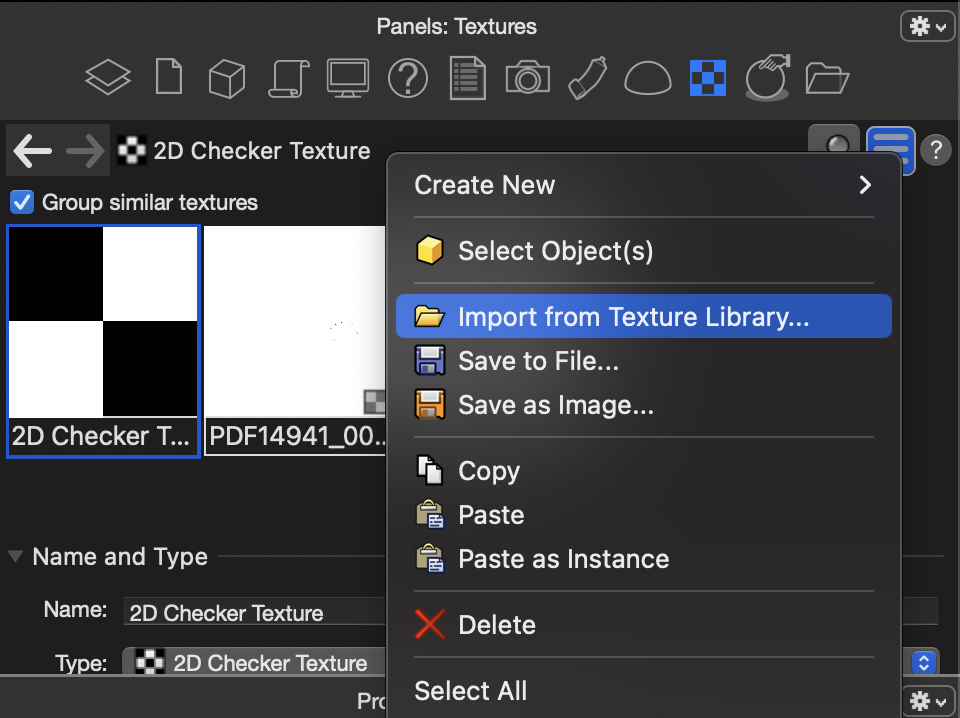The image size is (960, 718).
Task: Open the Layers panel icon
Action: (108, 77)
